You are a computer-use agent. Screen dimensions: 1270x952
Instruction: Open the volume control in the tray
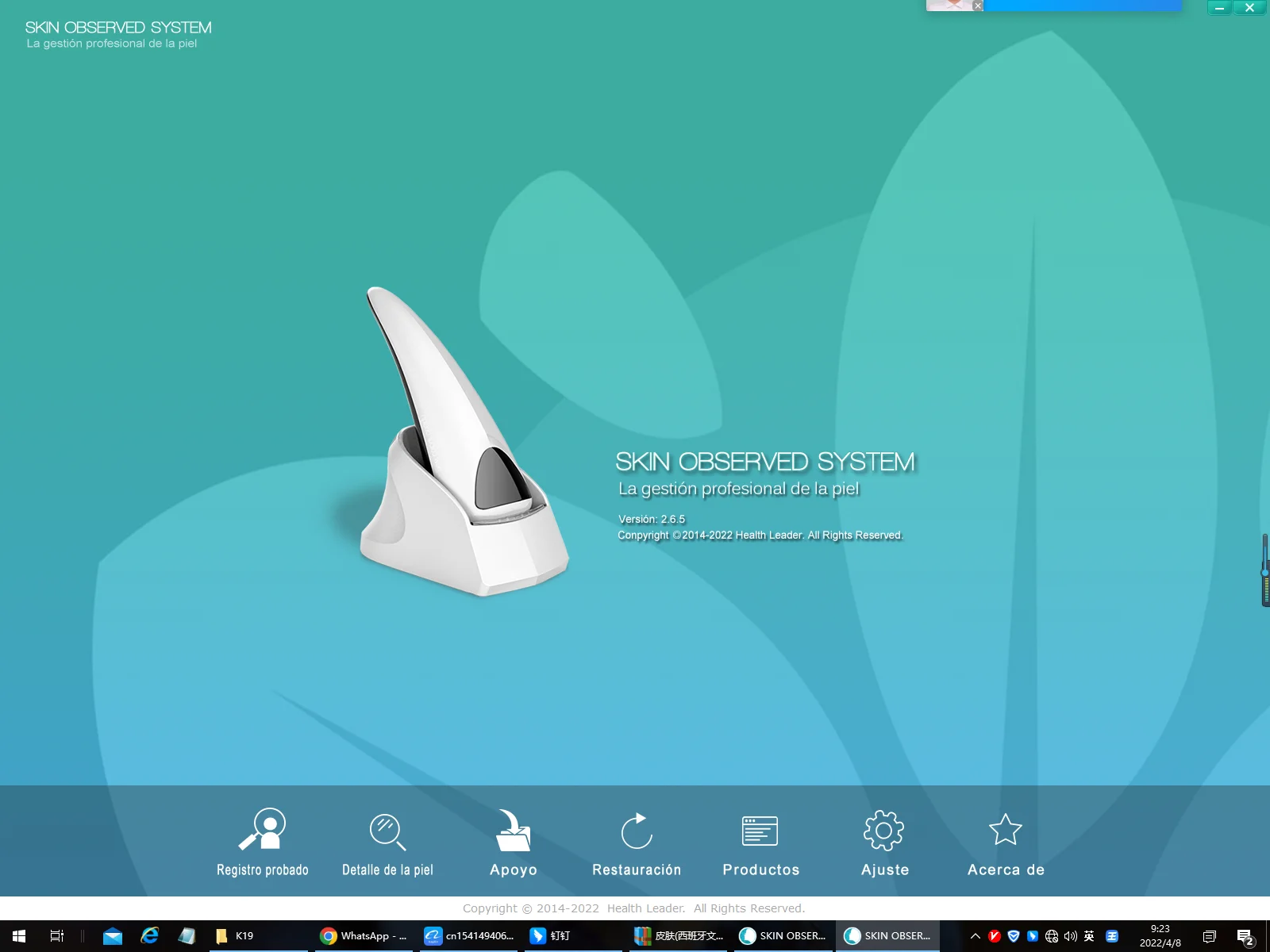pyautogui.click(x=1071, y=936)
